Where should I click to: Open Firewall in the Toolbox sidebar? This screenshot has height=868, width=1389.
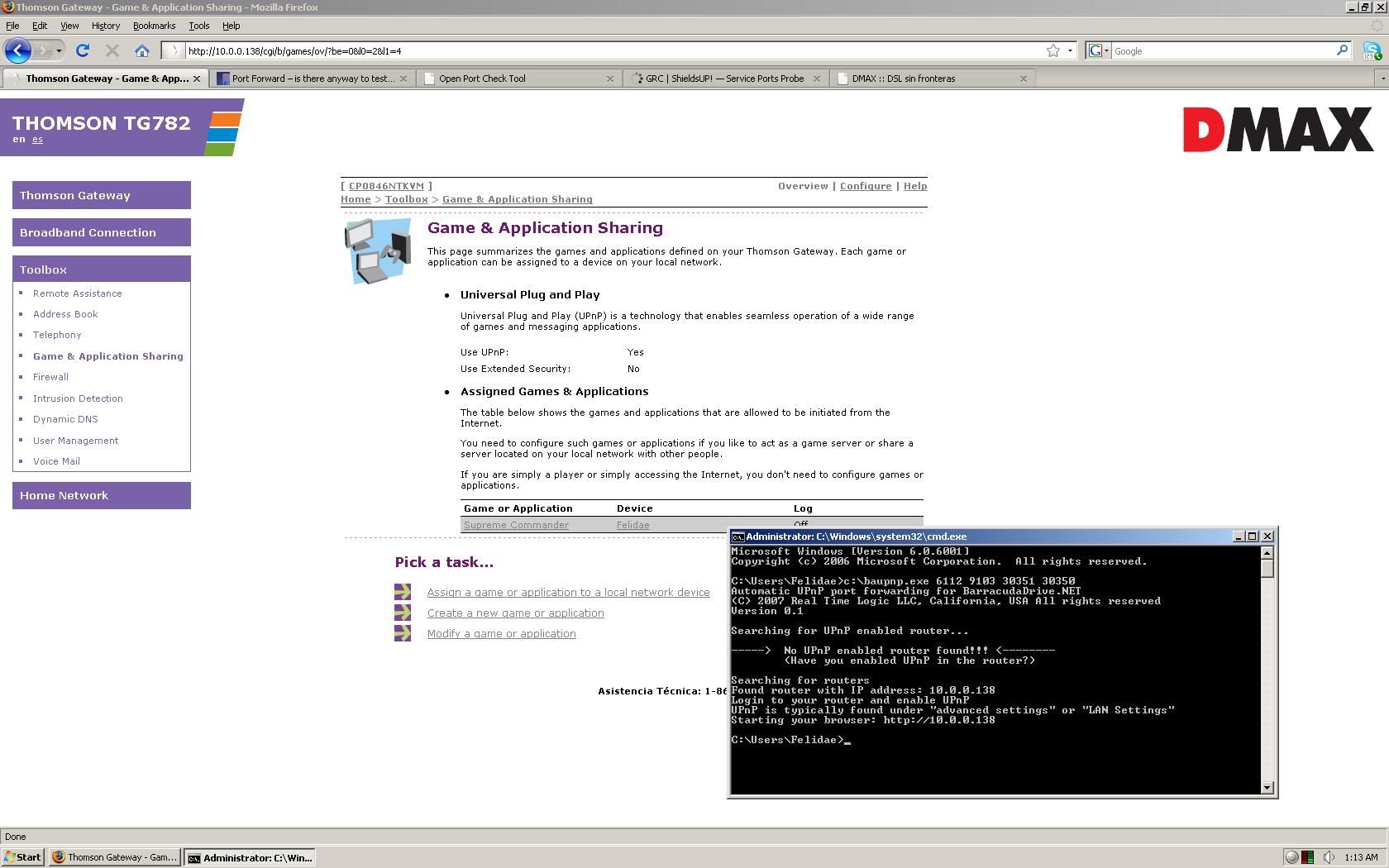click(50, 377)
